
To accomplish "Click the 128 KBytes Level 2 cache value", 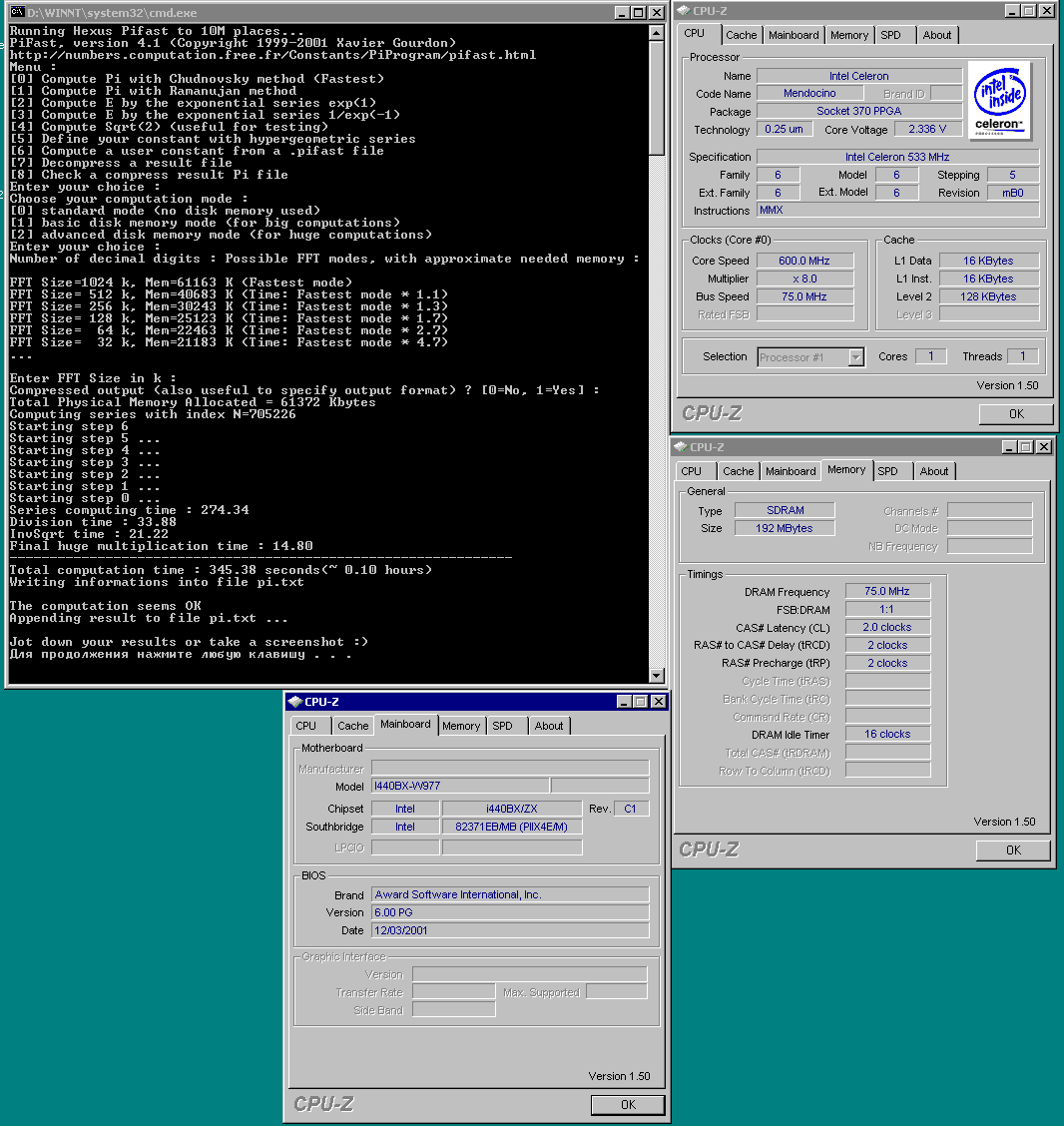I will click(x=988, y=296).
